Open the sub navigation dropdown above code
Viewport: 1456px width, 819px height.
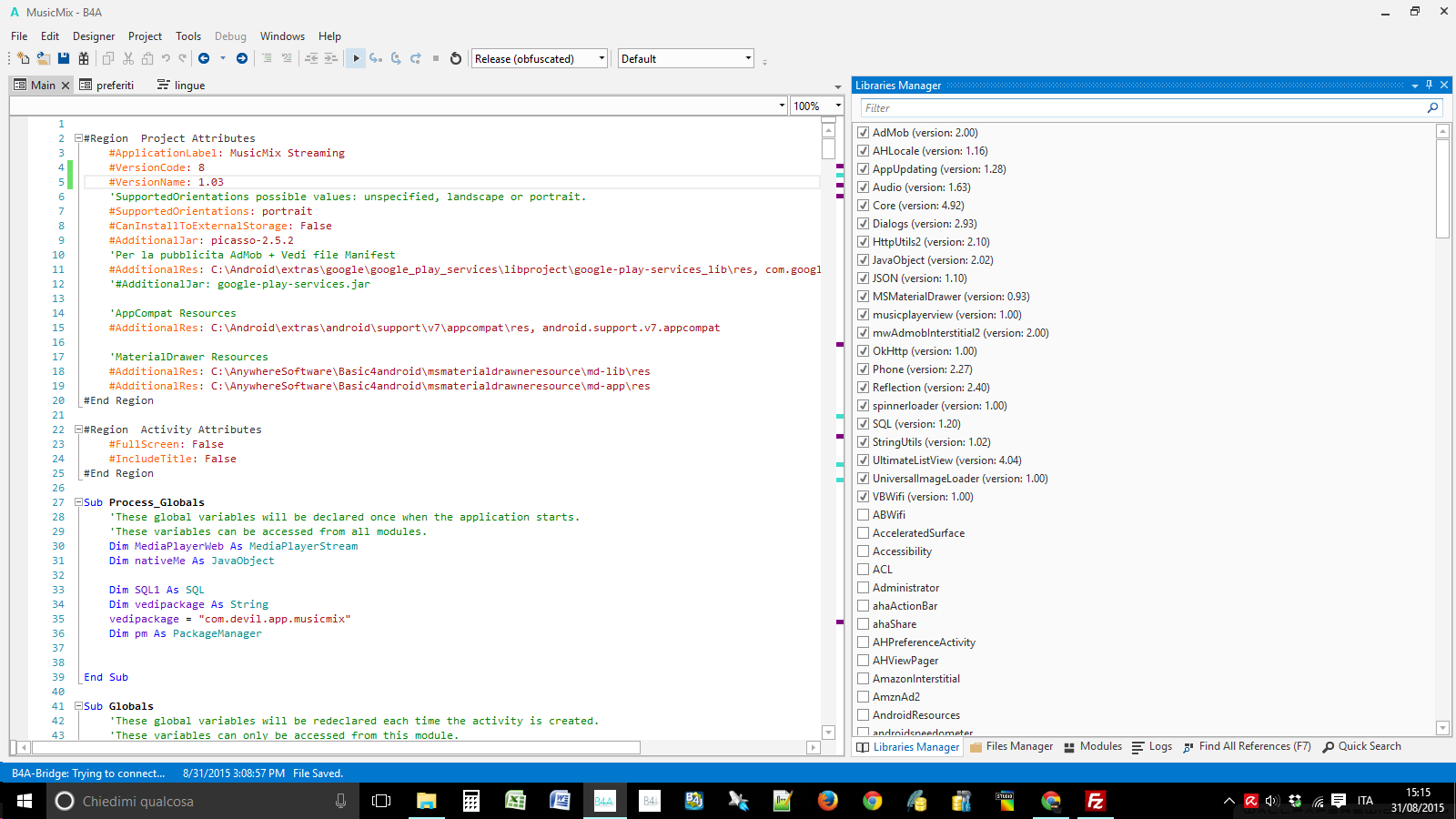(399, 106)
